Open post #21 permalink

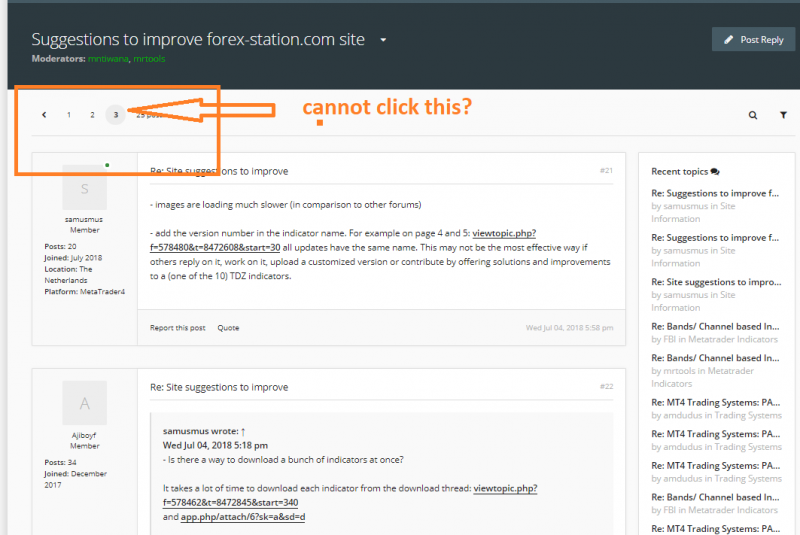point(606,170)
